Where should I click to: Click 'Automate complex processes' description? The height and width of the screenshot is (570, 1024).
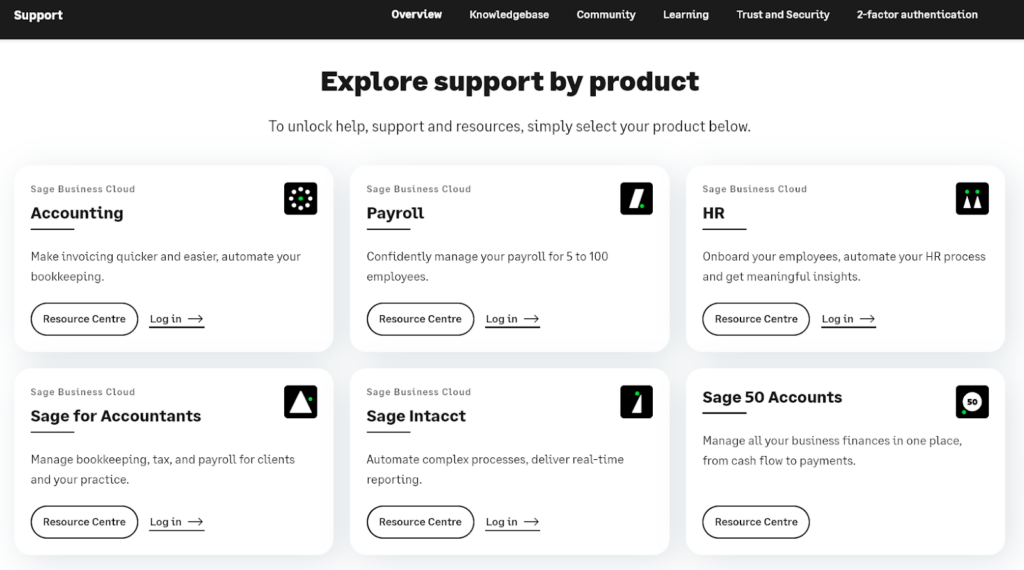pos(495,469)
